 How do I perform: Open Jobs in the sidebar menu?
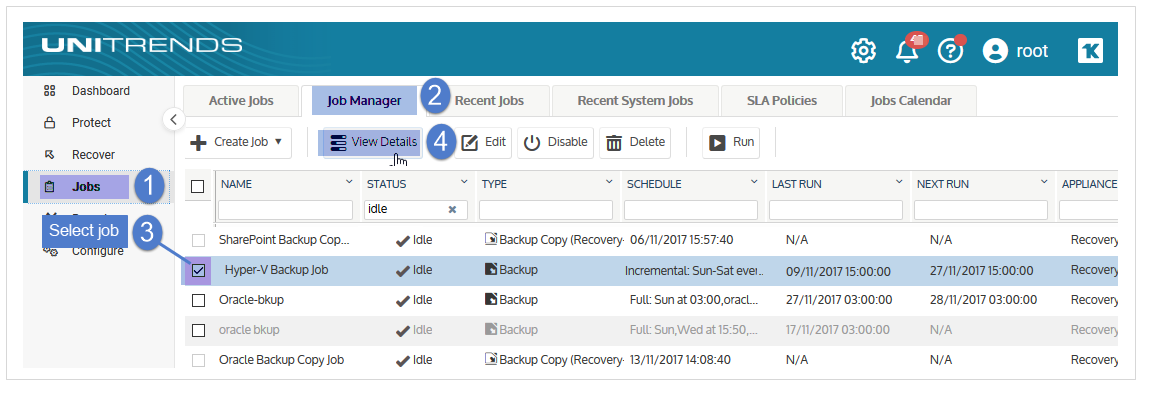86,187
